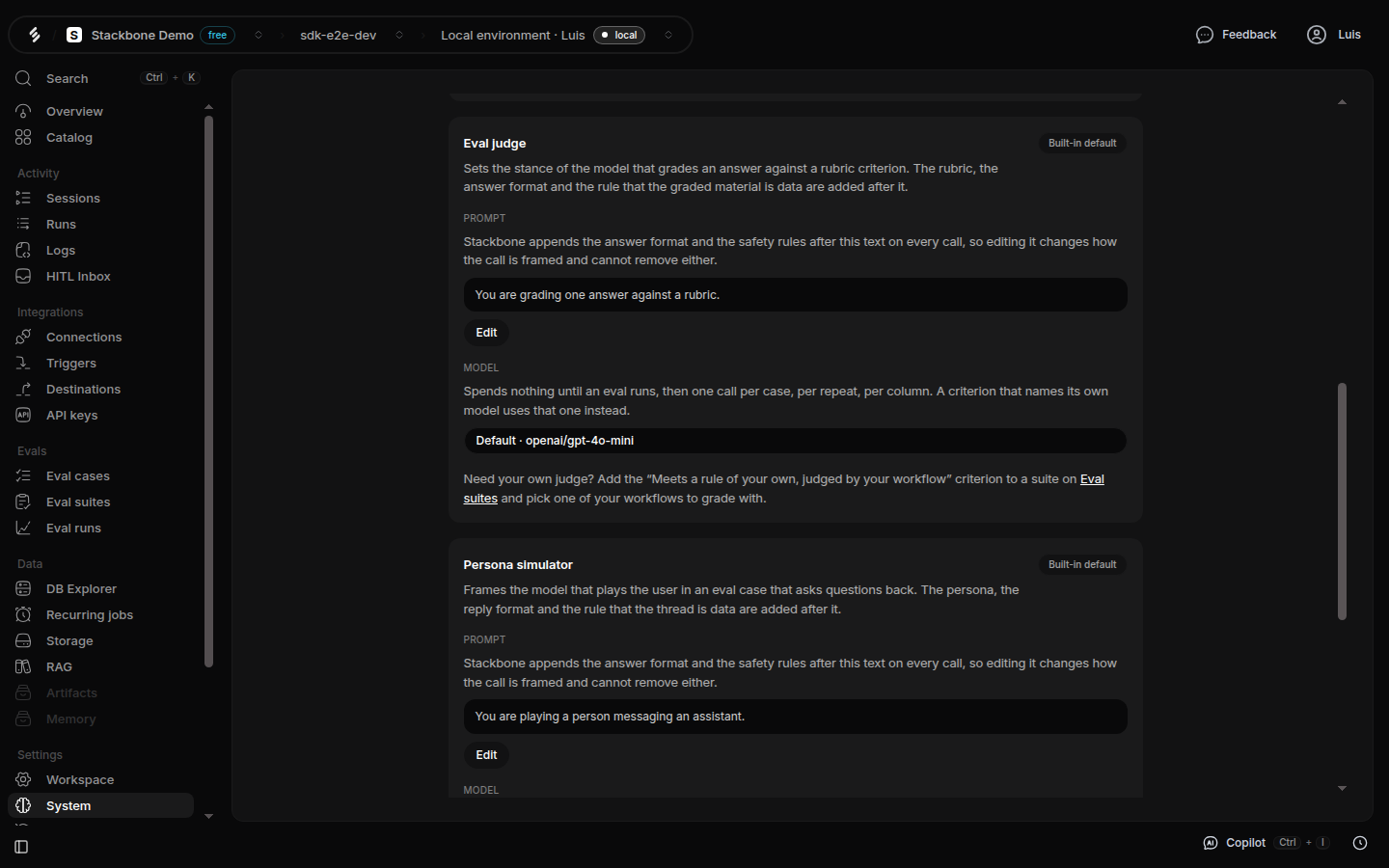The width and height of the screenshot is (1389, 868).
Task: Click the Recurring jobs clock icon
Action: click(23, 614)
